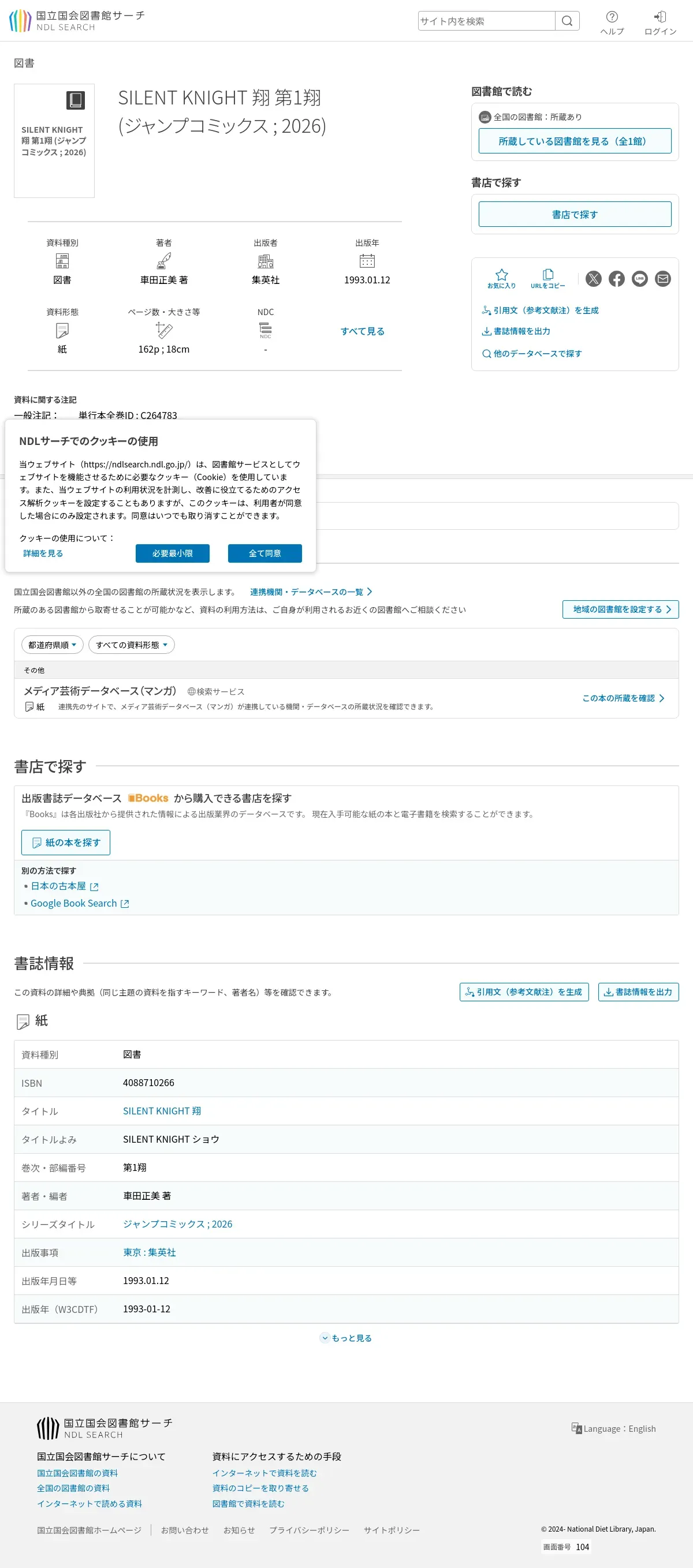Click the login (ログイン) icon
Screen dimensions: 693x1568
[660, 23]
